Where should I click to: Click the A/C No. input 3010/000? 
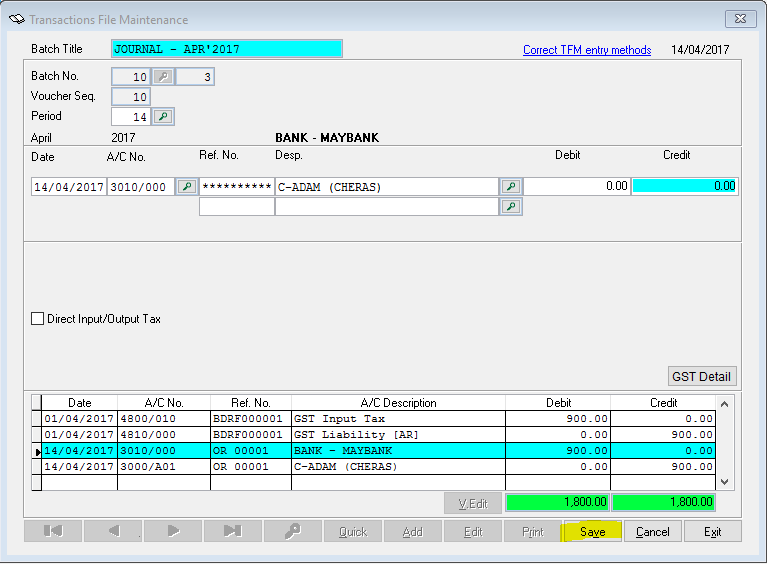tap(141, 187)
